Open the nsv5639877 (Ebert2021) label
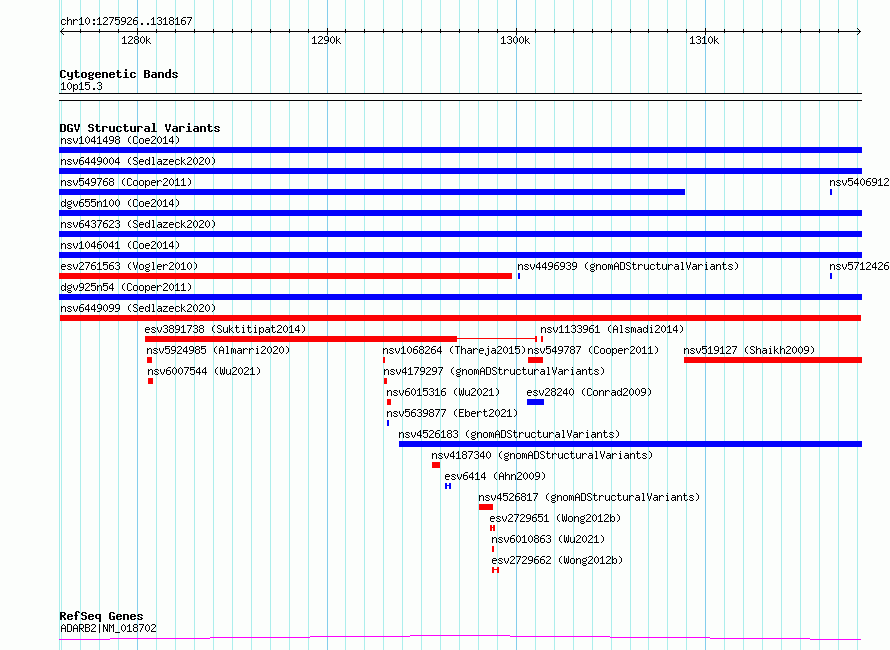The image size is (890, 650). [x=452, y=413]
